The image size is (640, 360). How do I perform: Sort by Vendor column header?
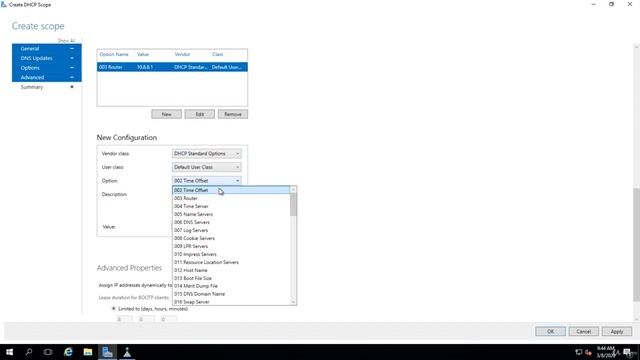[182, 54]
